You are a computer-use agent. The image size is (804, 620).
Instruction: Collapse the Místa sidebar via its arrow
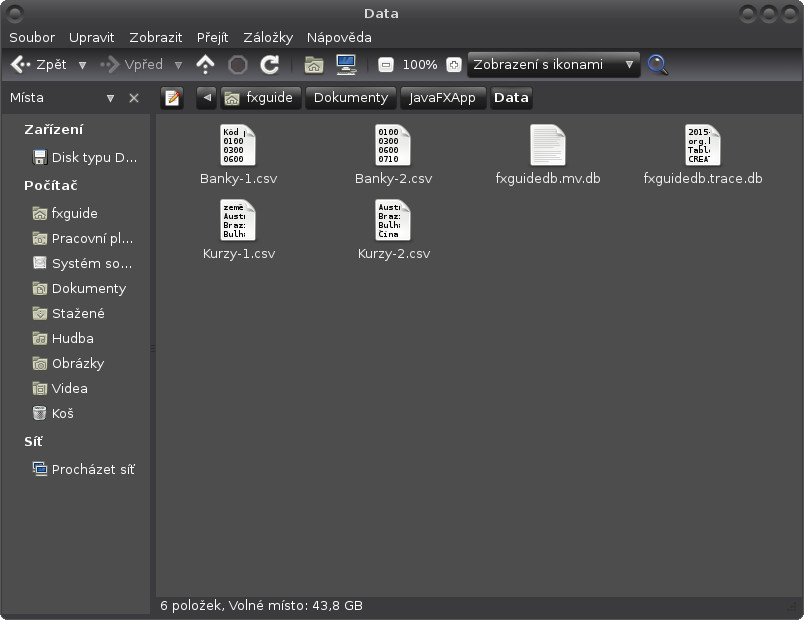pyautogui.click(x=111, y=97)
